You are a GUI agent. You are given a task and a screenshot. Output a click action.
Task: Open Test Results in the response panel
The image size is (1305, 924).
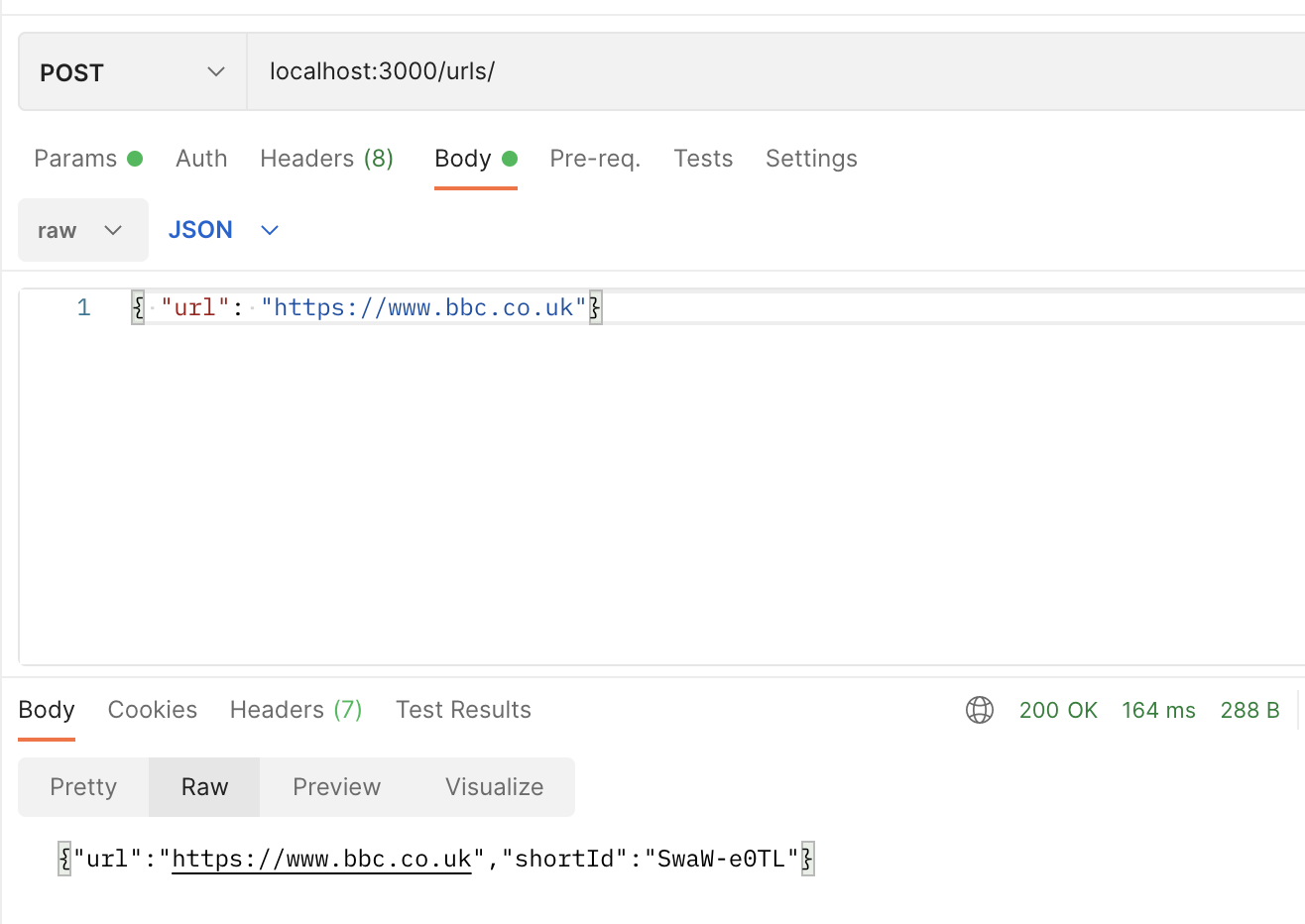click(463, 710)
